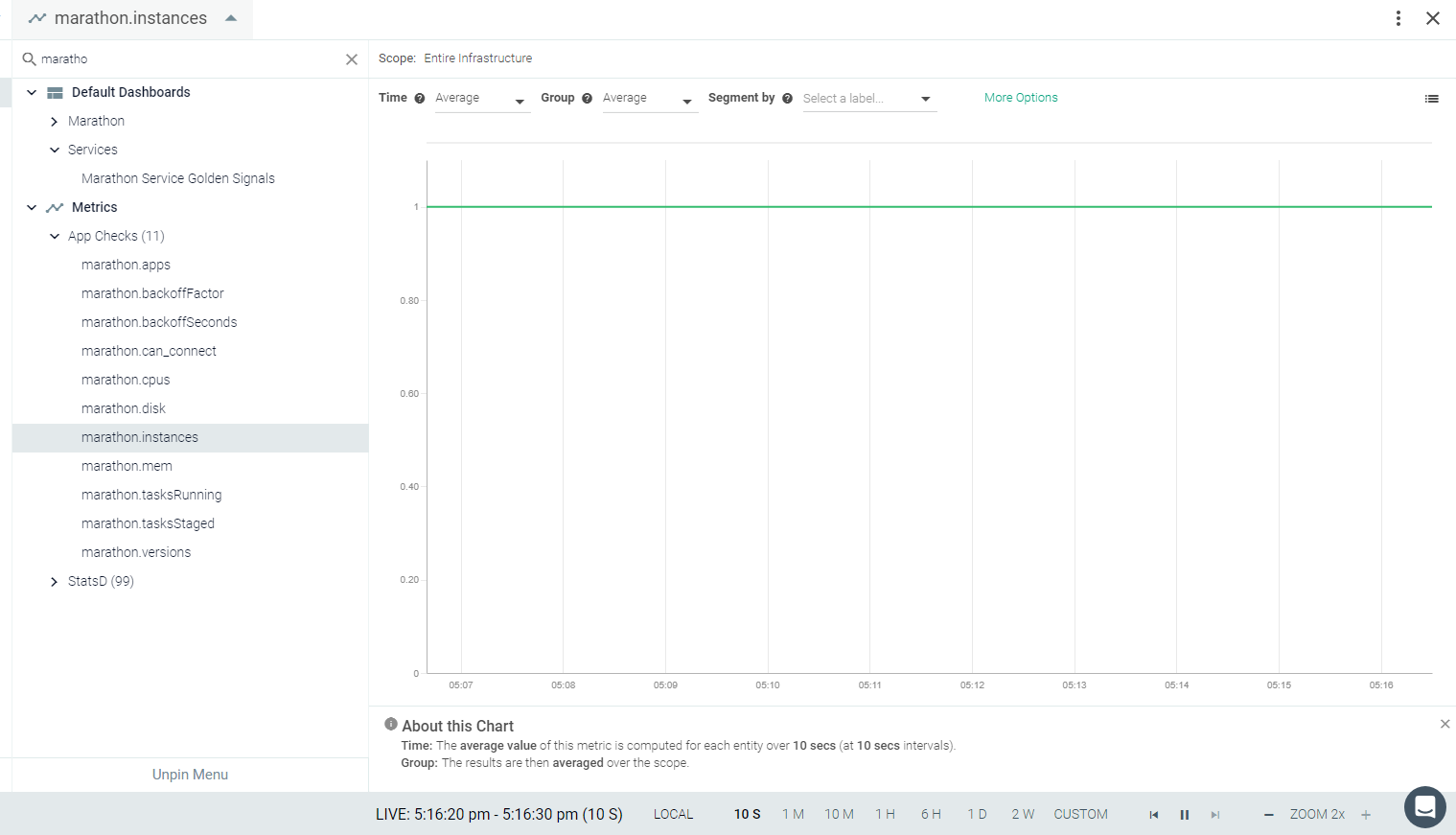This screenshot has width=1456, height=835.
Task: Collapse the App Checks group
Action: point(55,237)
